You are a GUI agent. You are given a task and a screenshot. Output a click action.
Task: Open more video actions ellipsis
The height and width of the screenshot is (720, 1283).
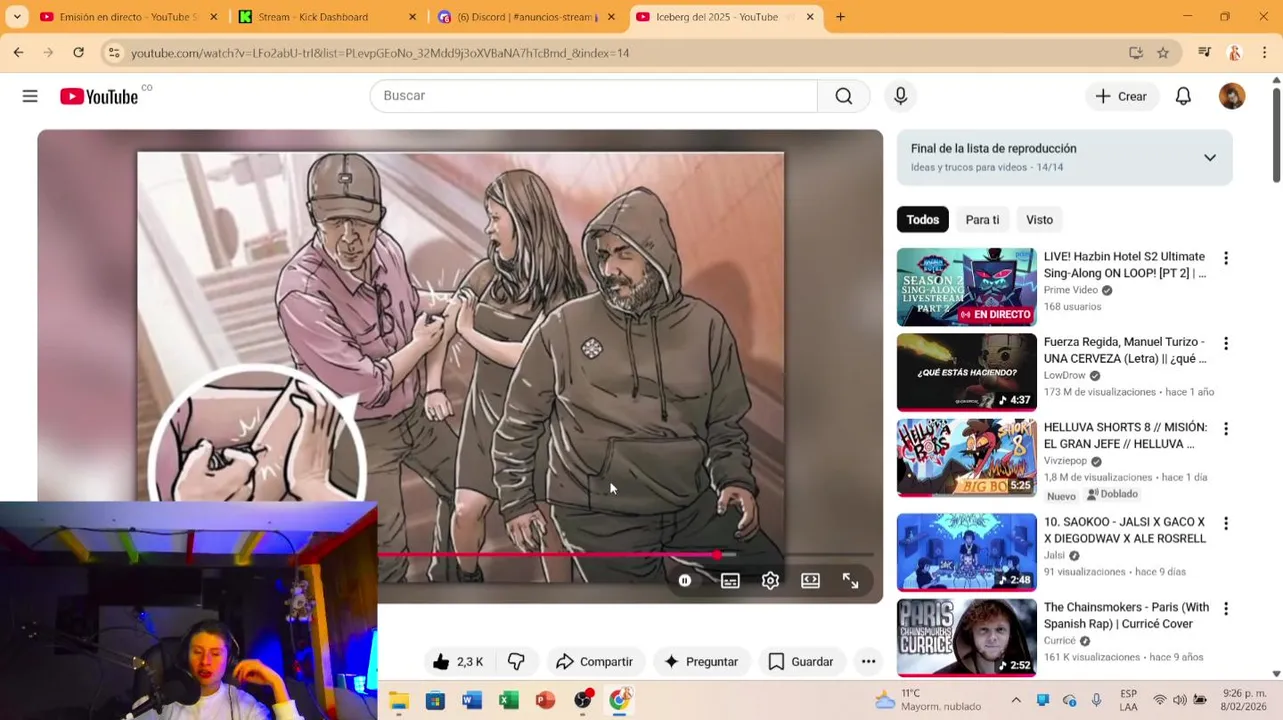(868, 661)
